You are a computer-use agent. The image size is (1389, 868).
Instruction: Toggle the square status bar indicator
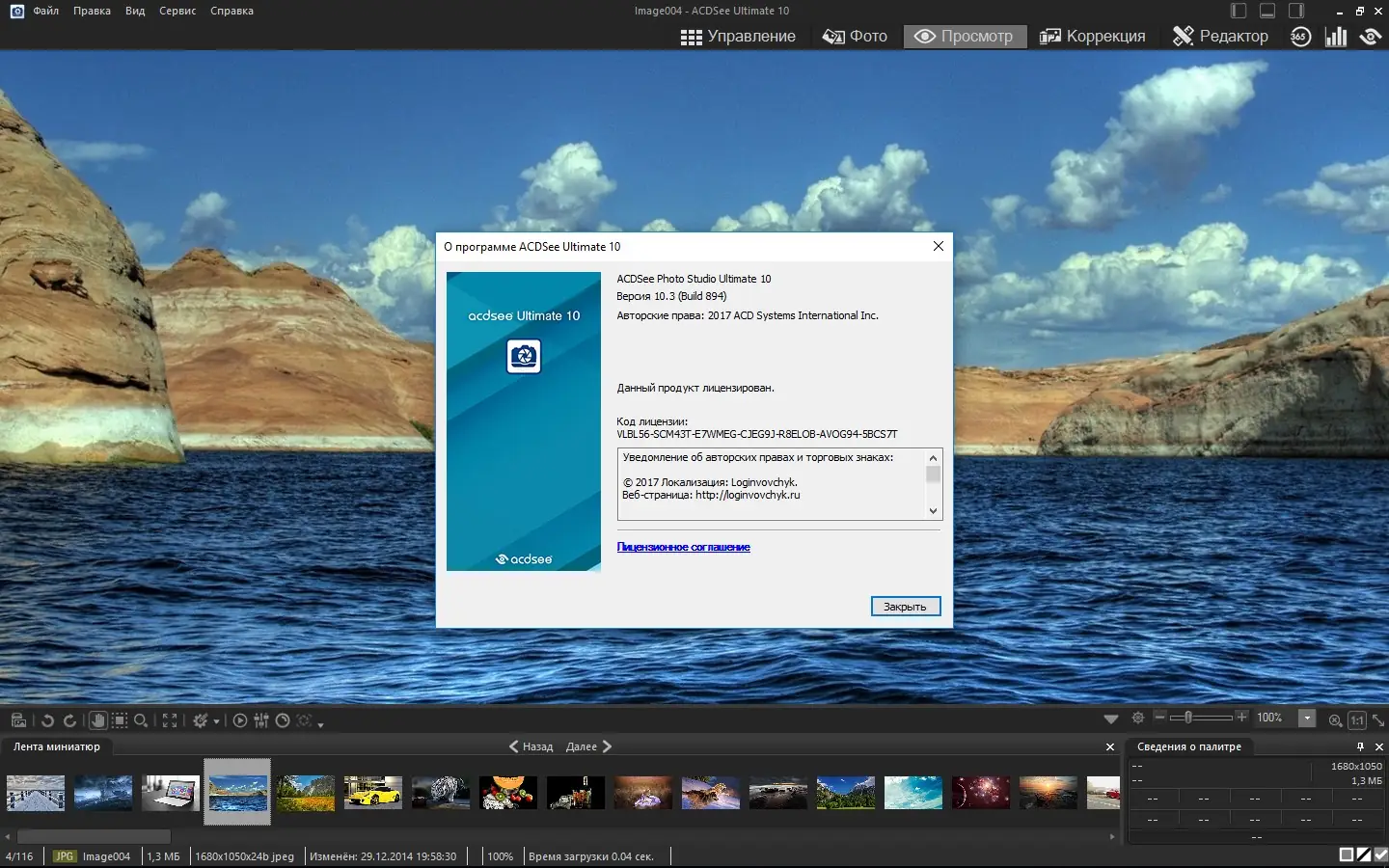[x=1347, y=854]
